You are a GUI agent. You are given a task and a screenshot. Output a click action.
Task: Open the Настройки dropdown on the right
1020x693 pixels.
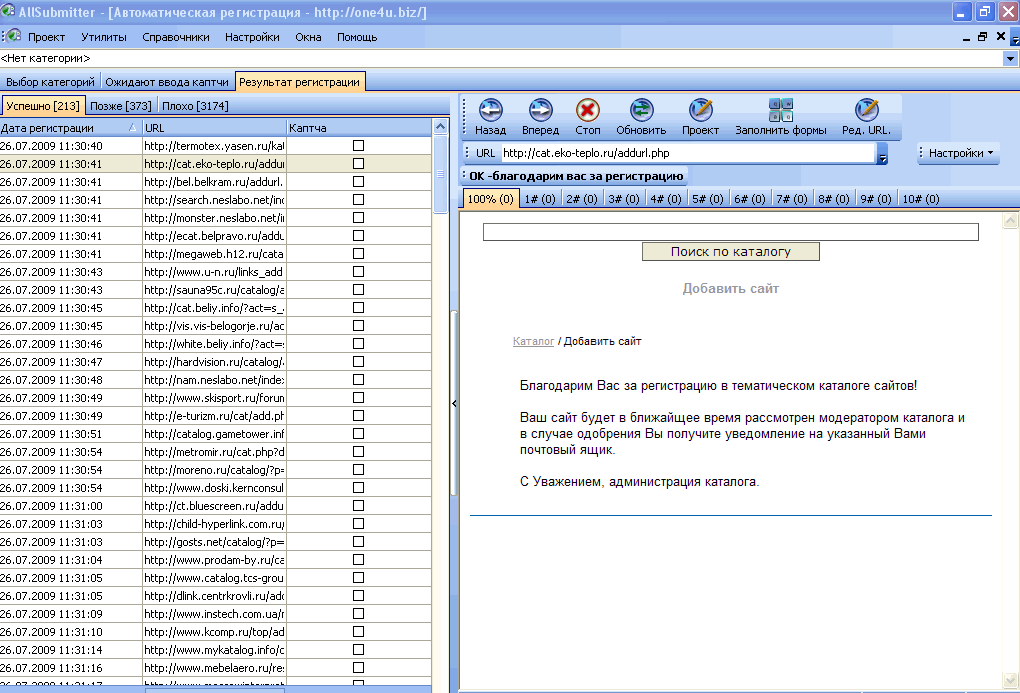pos(957,153)
